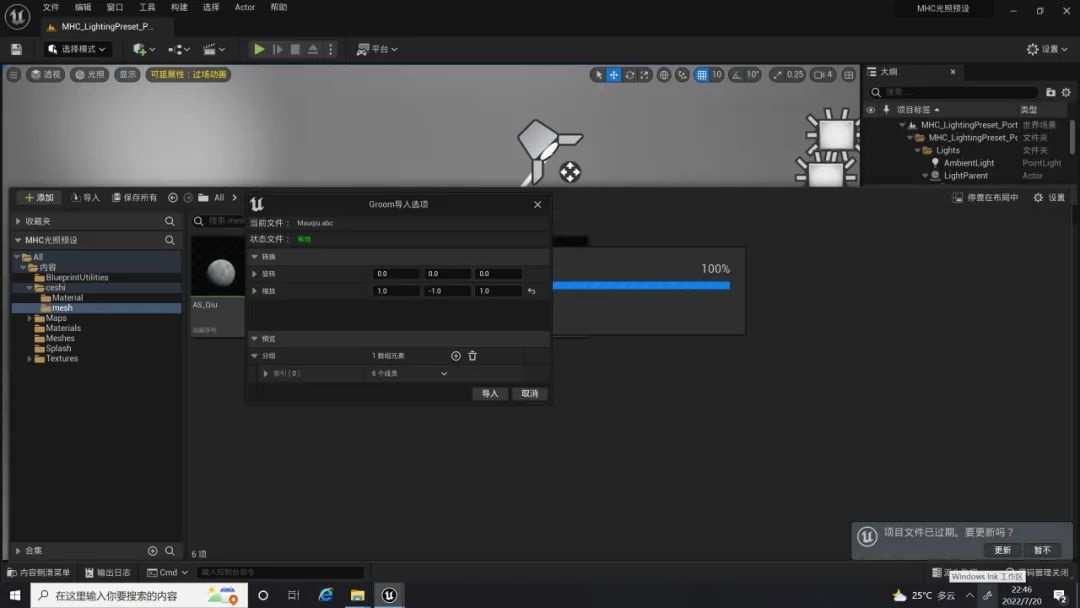The width and height of the screenshot is (1080, 608).
Task: Open the 选择模式 mode dropdown
Action: 76,49
